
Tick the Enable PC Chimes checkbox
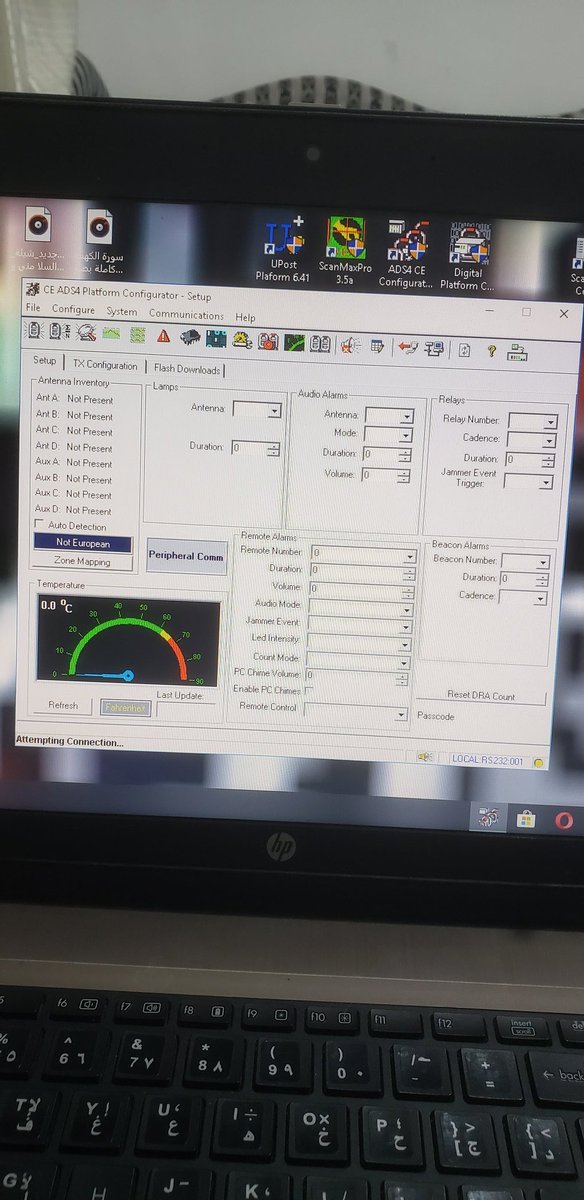[309, 690]
